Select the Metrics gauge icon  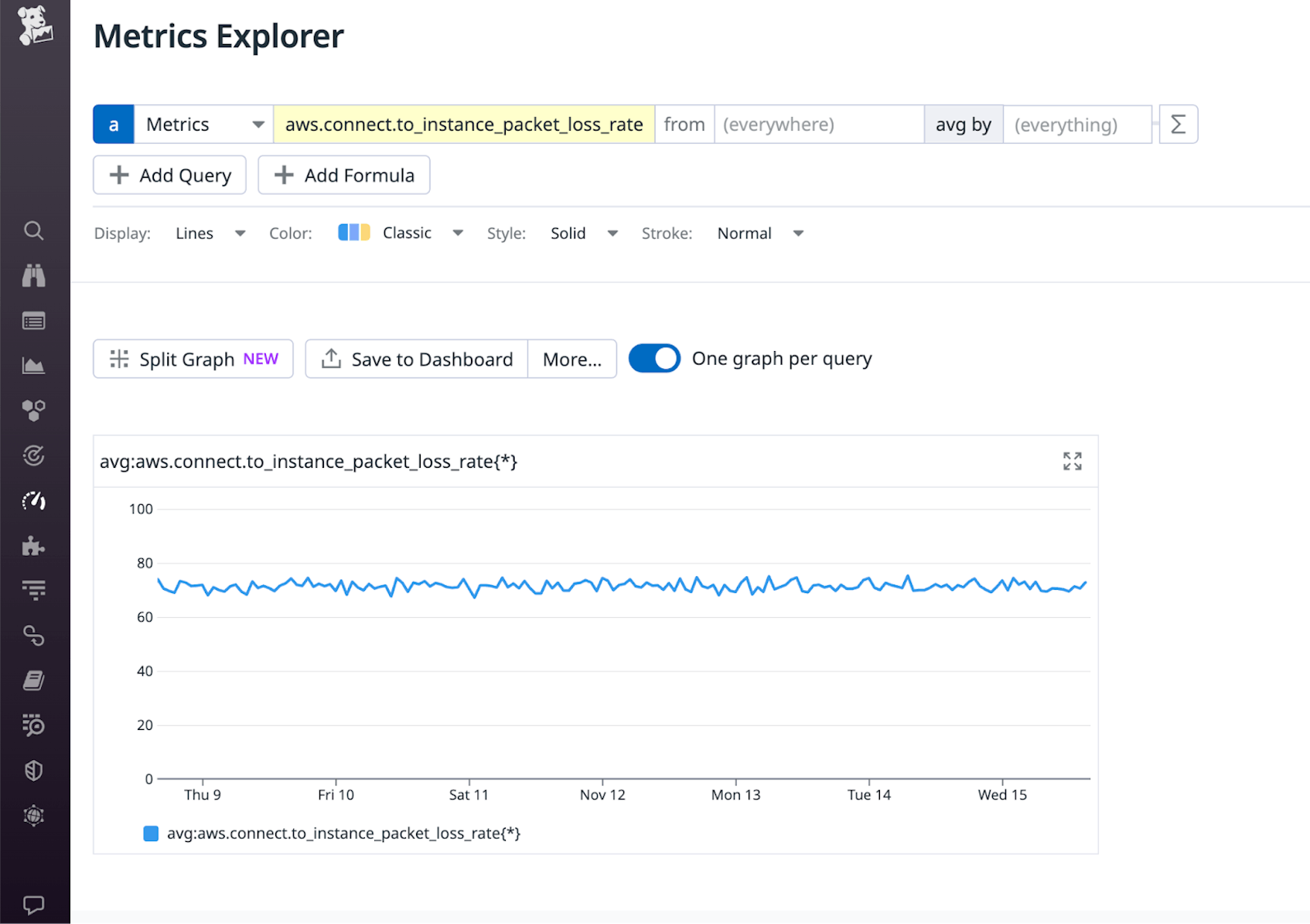[x=34, y=500]
